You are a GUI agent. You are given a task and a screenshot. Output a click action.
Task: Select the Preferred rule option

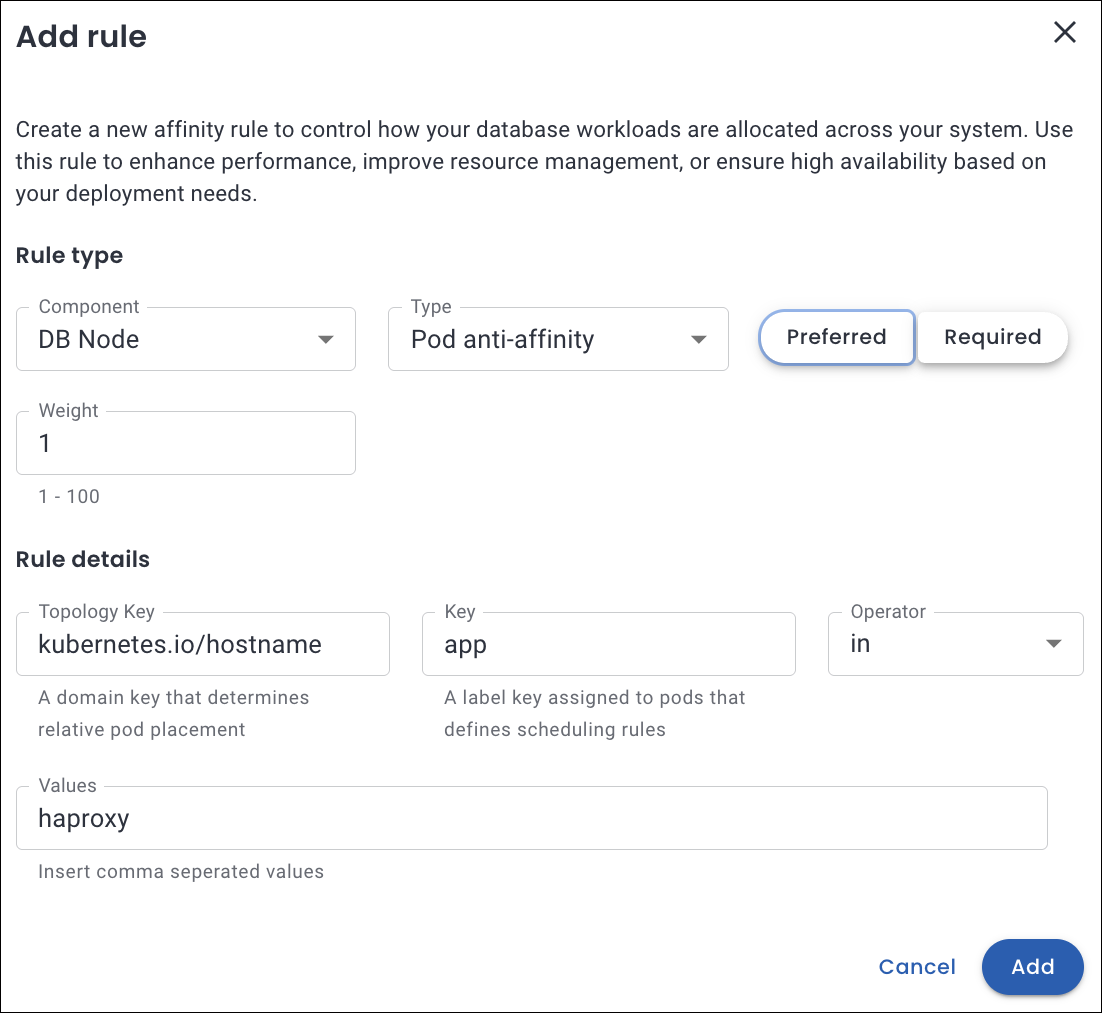(x=836, y=337)
